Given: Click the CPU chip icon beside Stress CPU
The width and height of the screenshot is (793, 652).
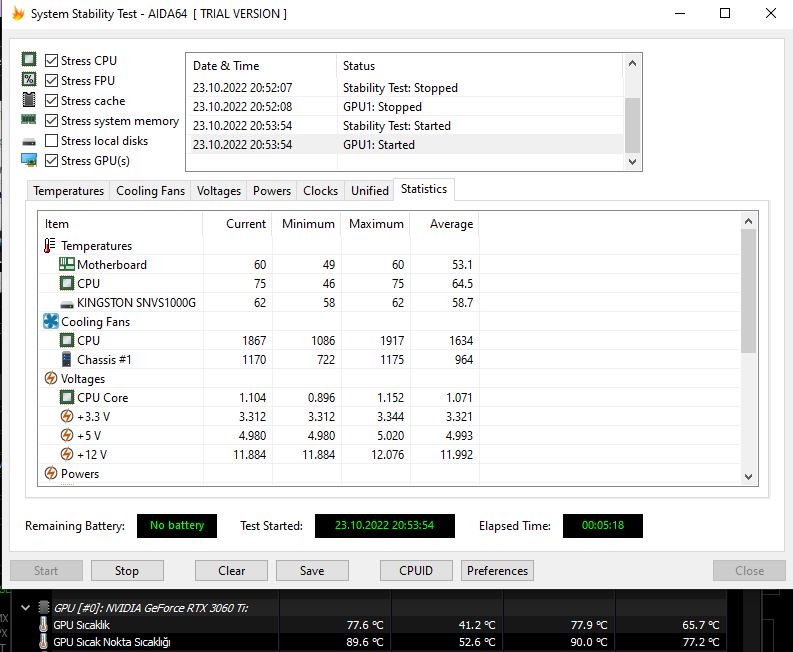Looking at the screenshot, I should click(x=29, y=60).
